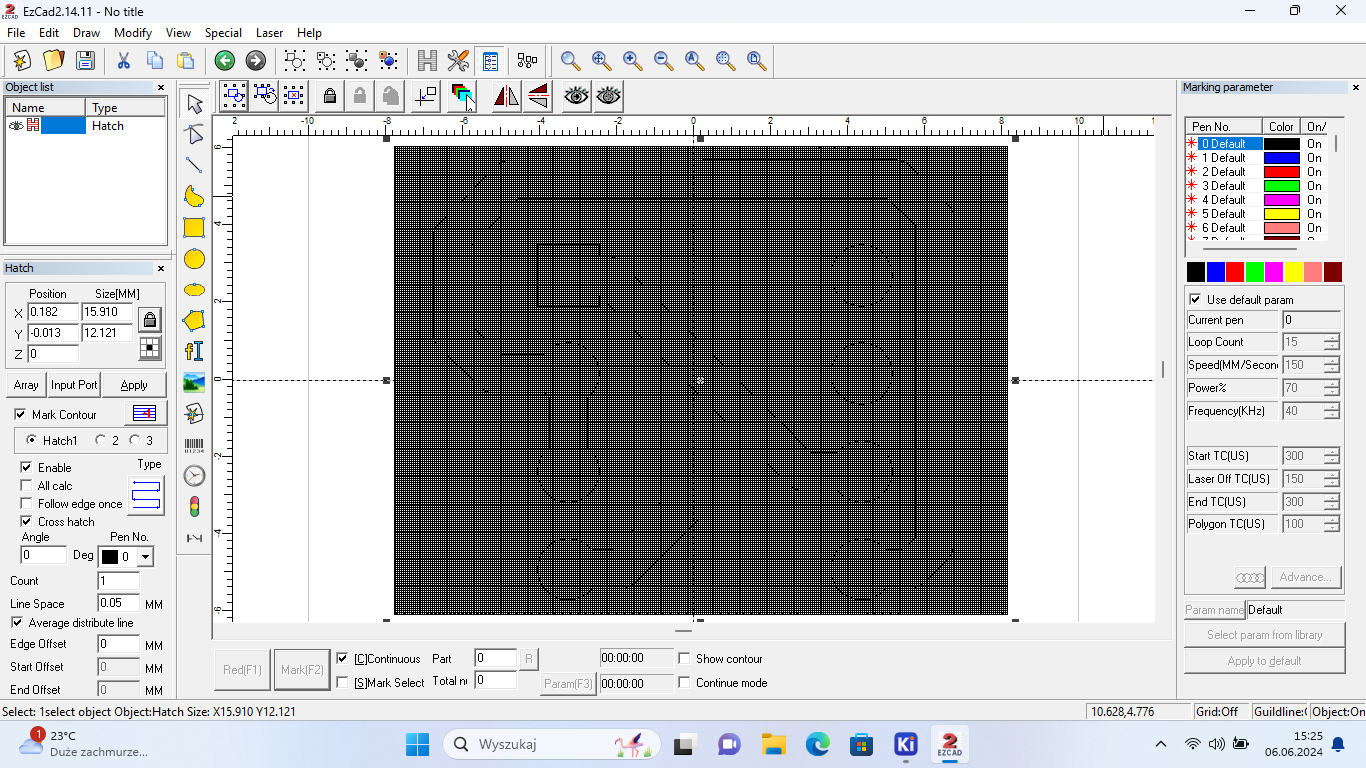Click the Param(F3) button
Screen dimensions: 1366x768
pos(568,684)
